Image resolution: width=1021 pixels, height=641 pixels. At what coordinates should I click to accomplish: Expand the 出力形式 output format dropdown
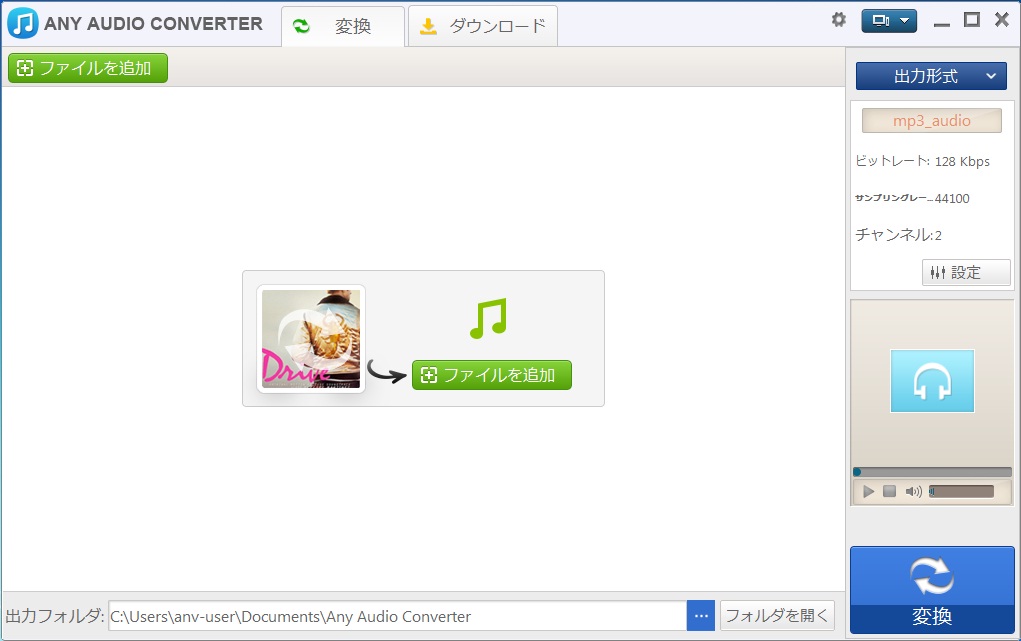pos(931,76)
